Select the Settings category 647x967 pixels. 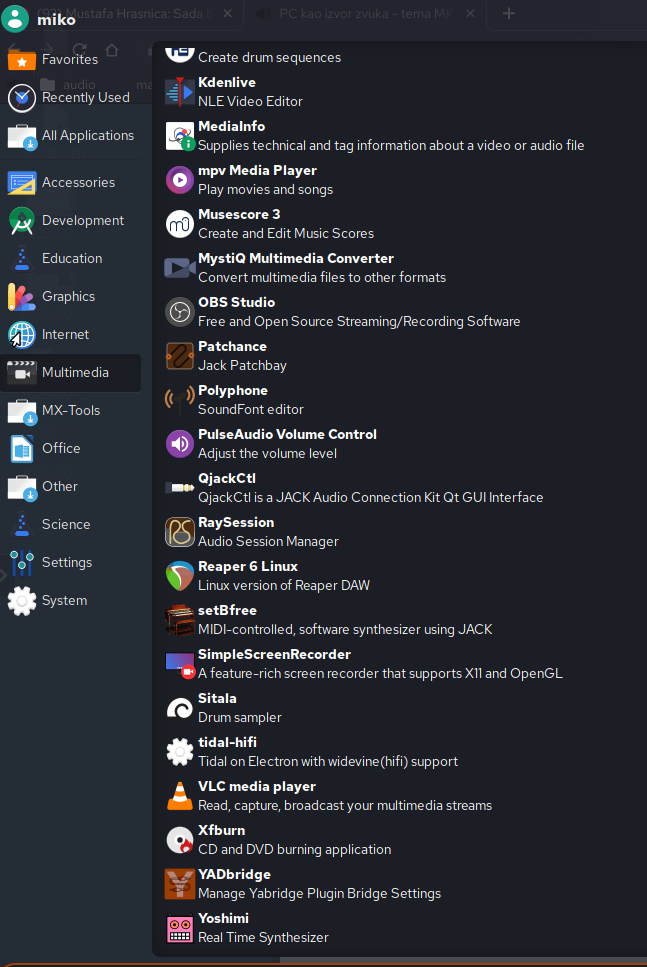[x=71, y=562]
